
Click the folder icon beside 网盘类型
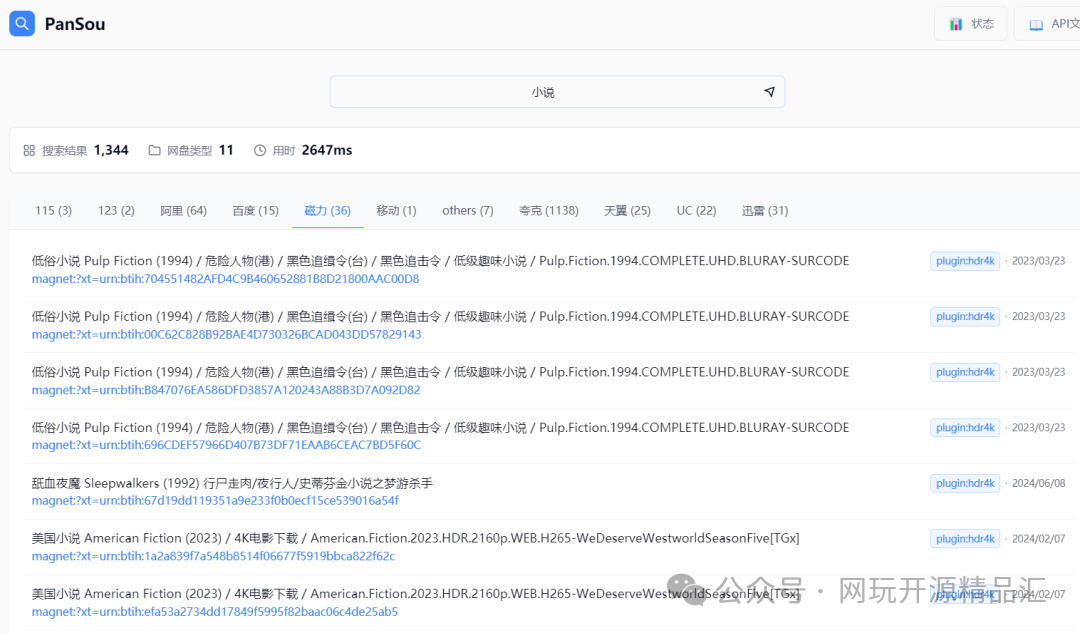pos(155,150)
